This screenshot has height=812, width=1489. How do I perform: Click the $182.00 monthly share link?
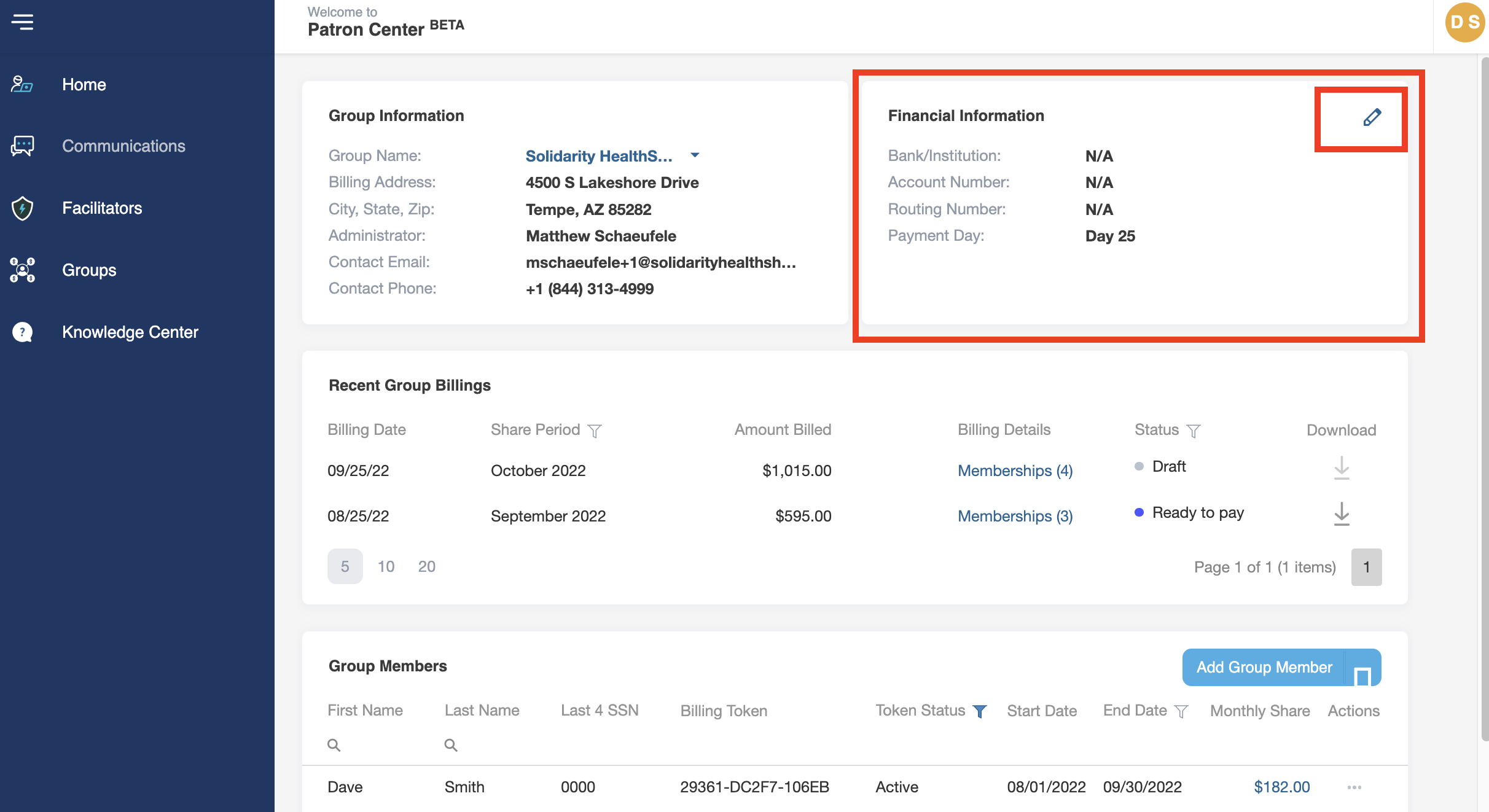tap(1281, 787)
